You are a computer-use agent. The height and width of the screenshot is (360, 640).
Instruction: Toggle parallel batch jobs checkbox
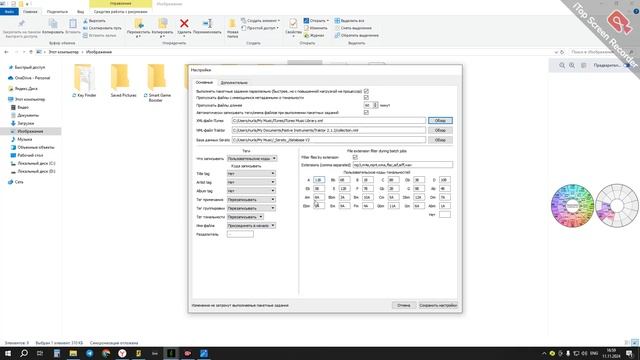[x=366, y=91]
